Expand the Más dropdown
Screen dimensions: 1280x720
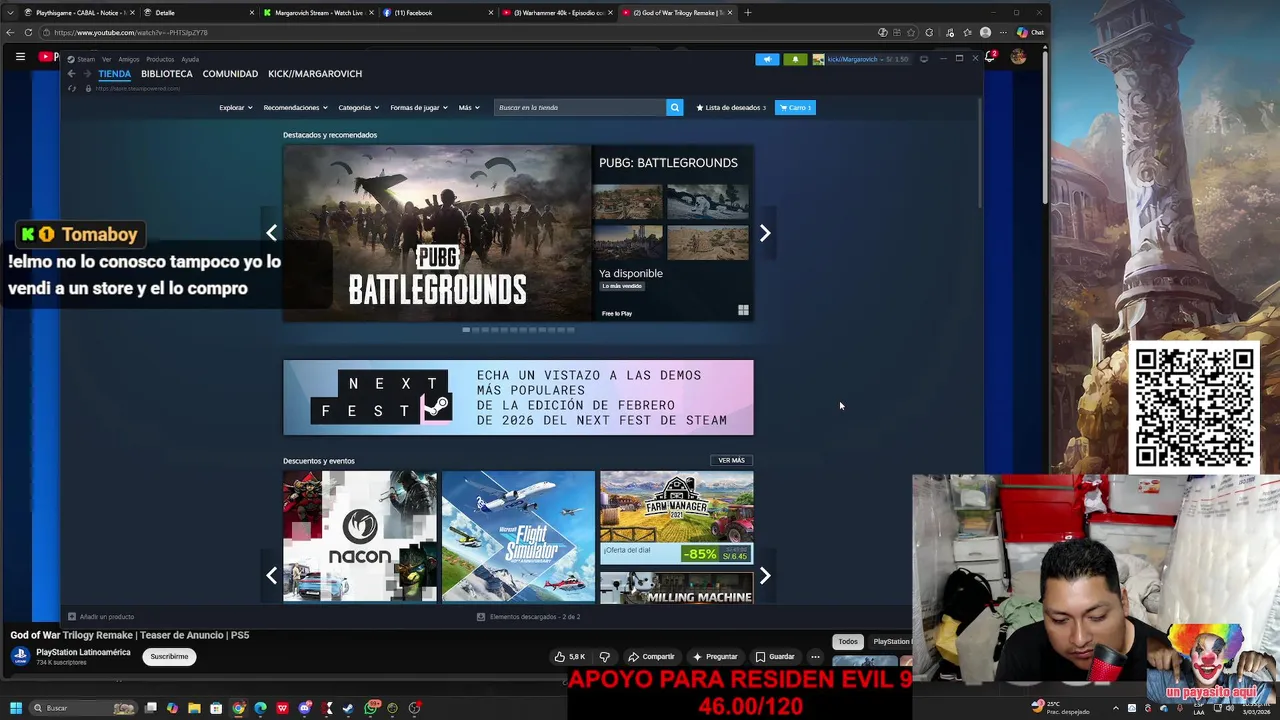point(469,107)
